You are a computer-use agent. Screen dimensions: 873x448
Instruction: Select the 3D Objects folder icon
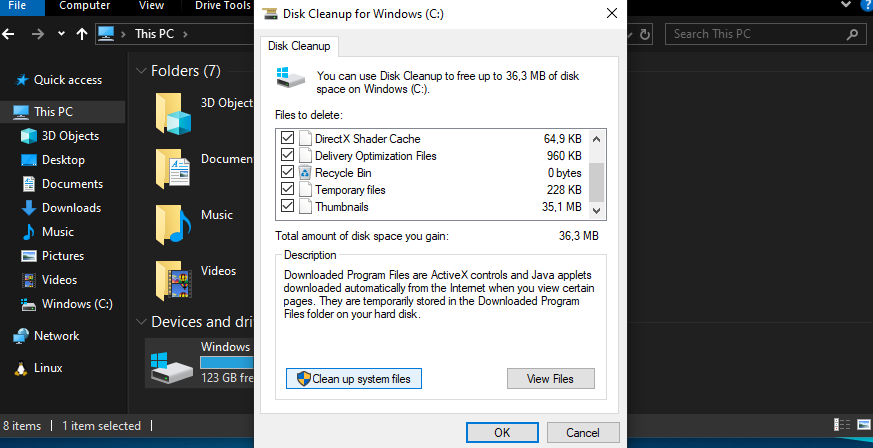point(173,114)
